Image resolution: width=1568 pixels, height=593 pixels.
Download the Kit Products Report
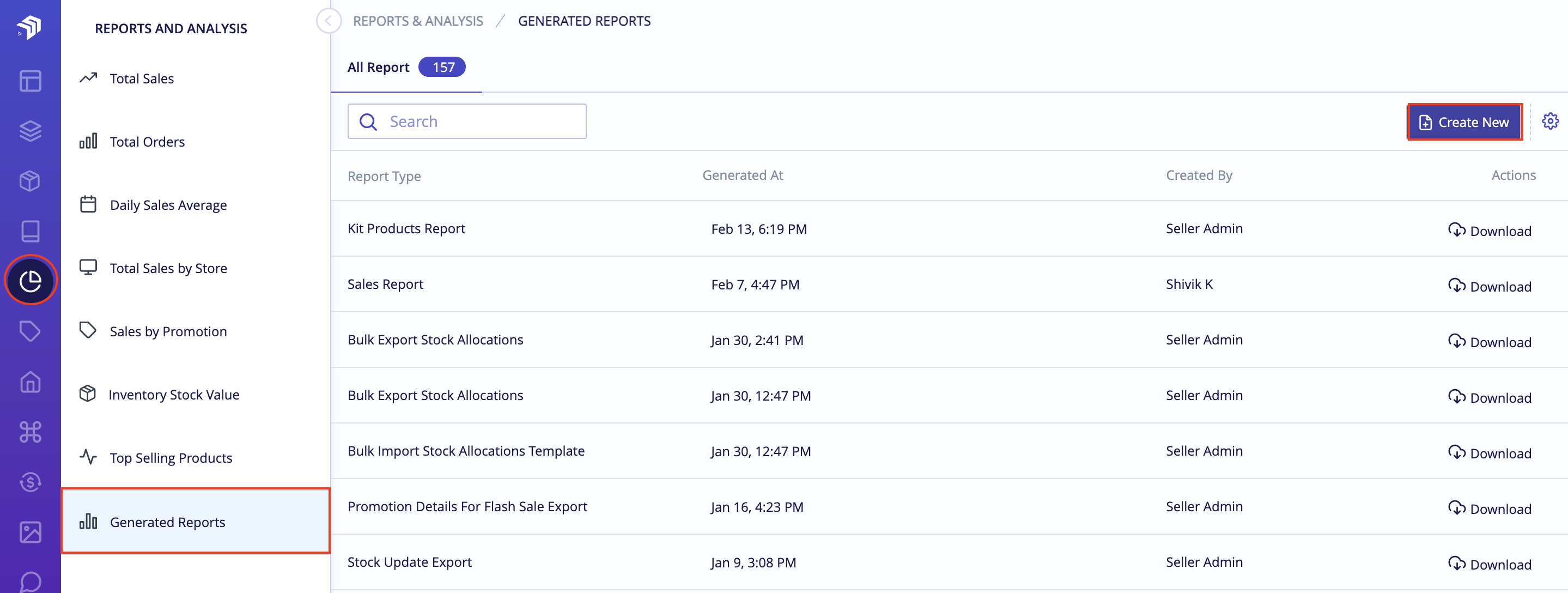(1490, 231)
